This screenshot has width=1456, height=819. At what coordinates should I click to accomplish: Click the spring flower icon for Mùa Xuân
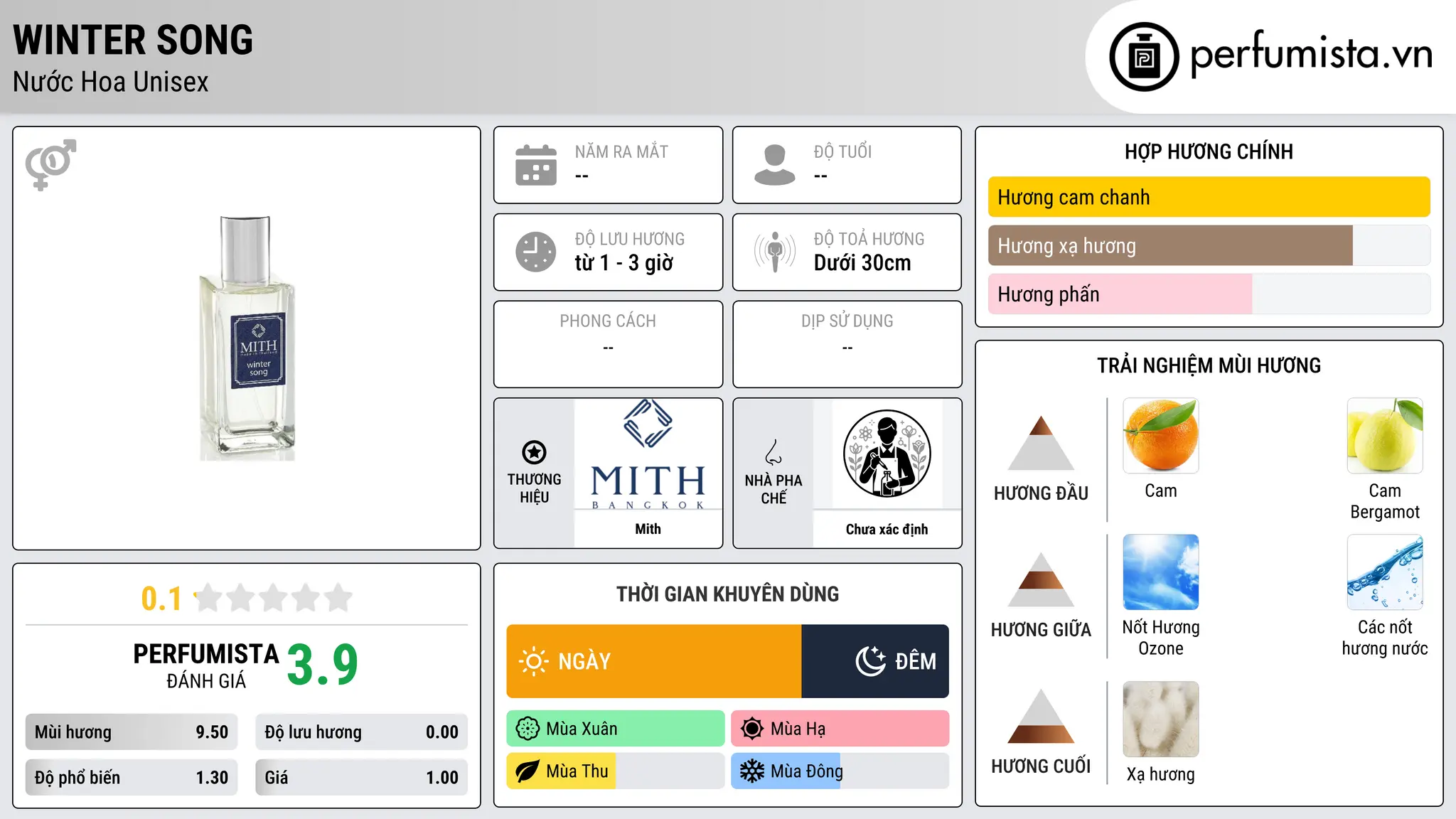(528, 729)
